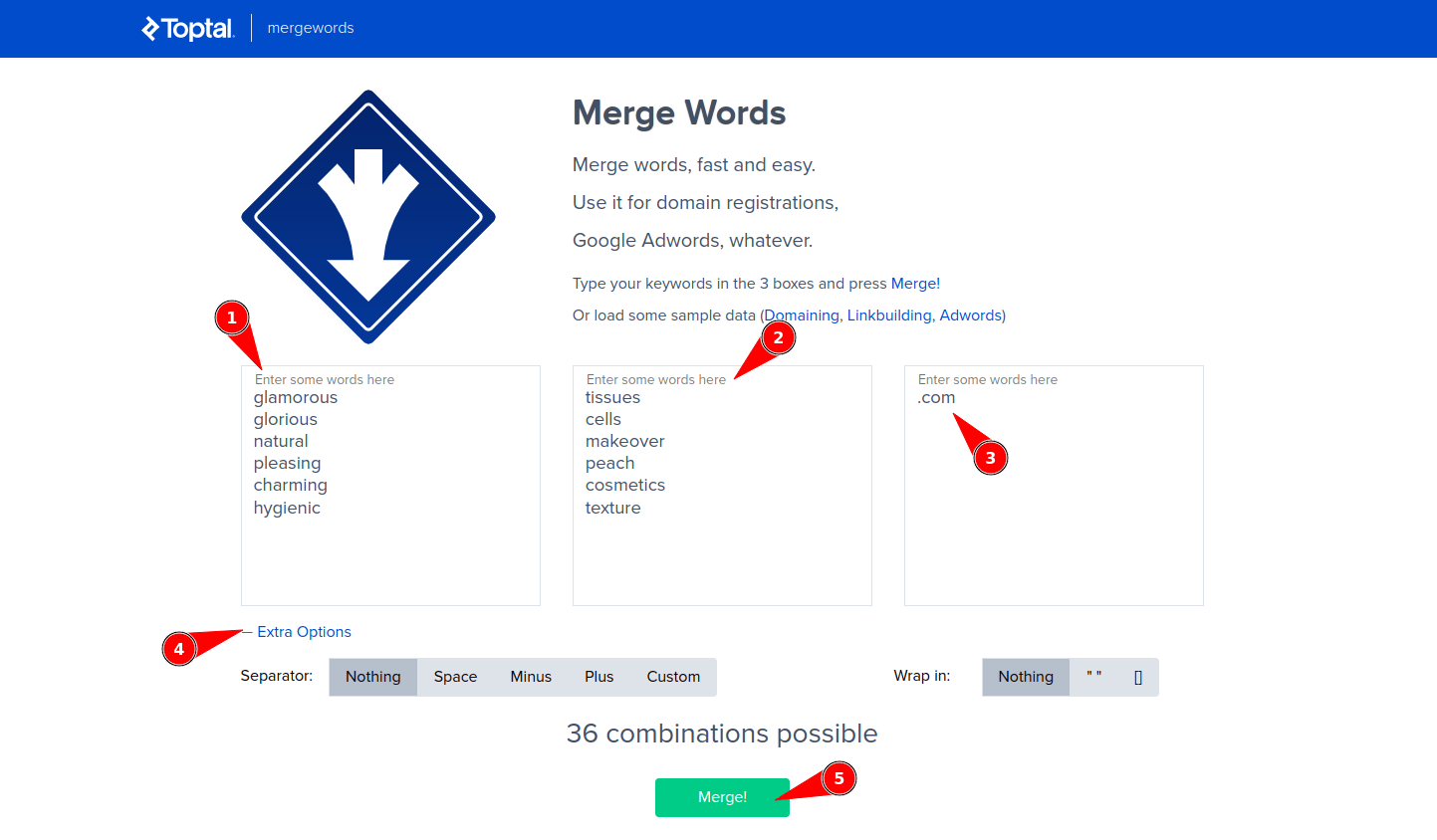Open the mergewords header link

[311, 28]
